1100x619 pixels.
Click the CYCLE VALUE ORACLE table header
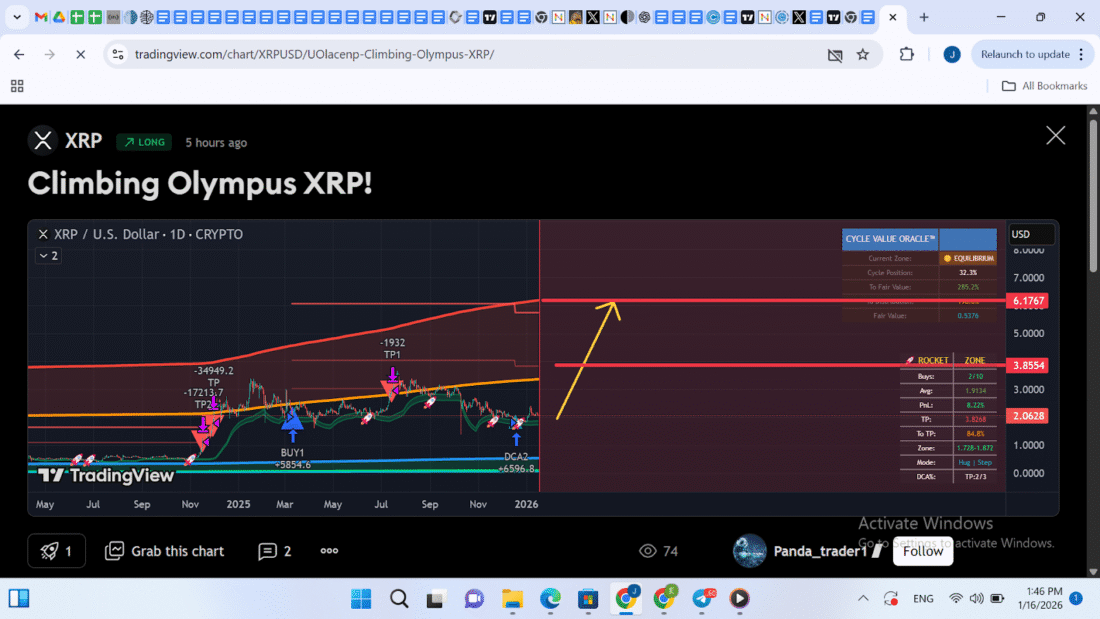890,239
